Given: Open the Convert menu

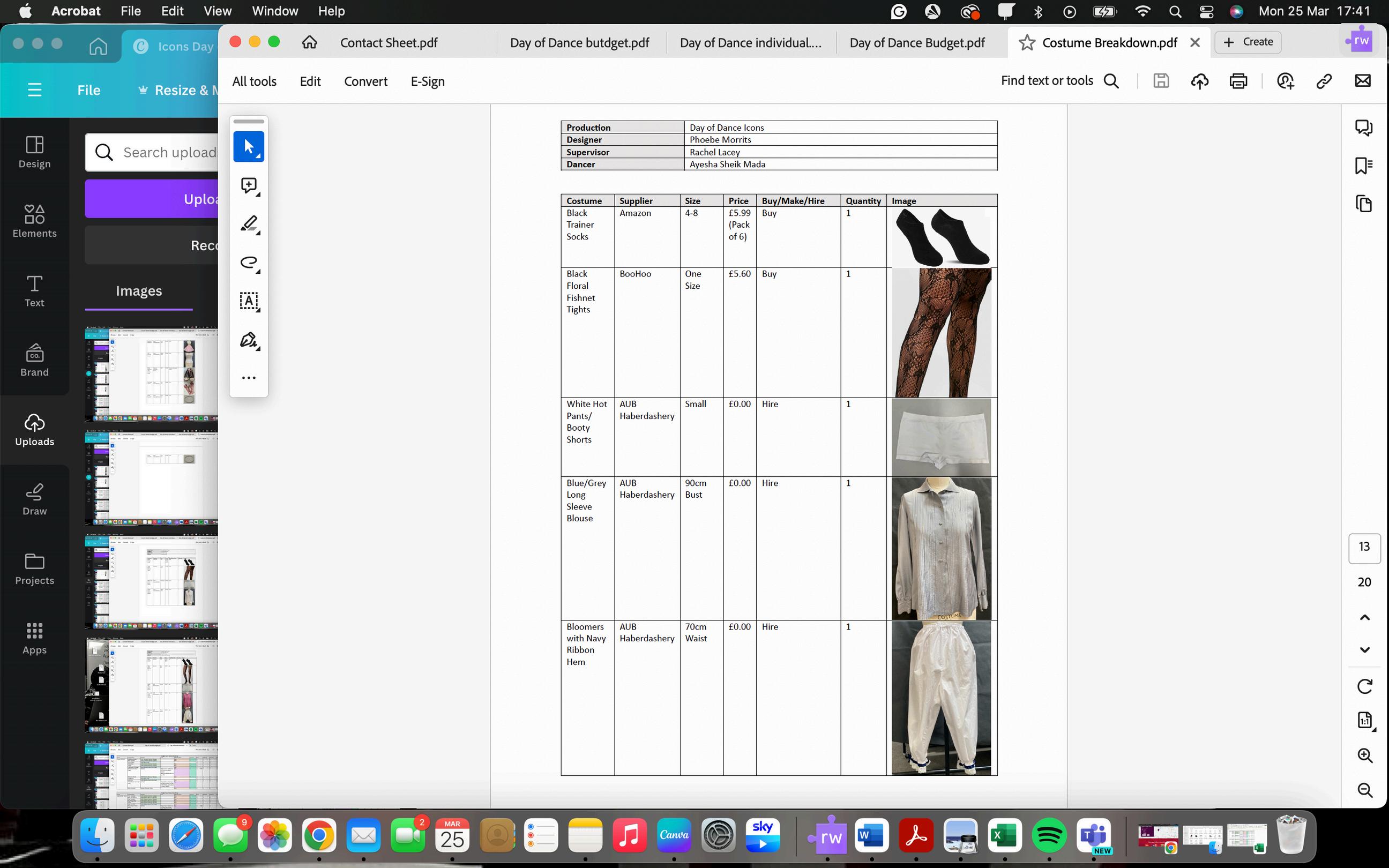Looking at the screenshot, I should [365, 81].
